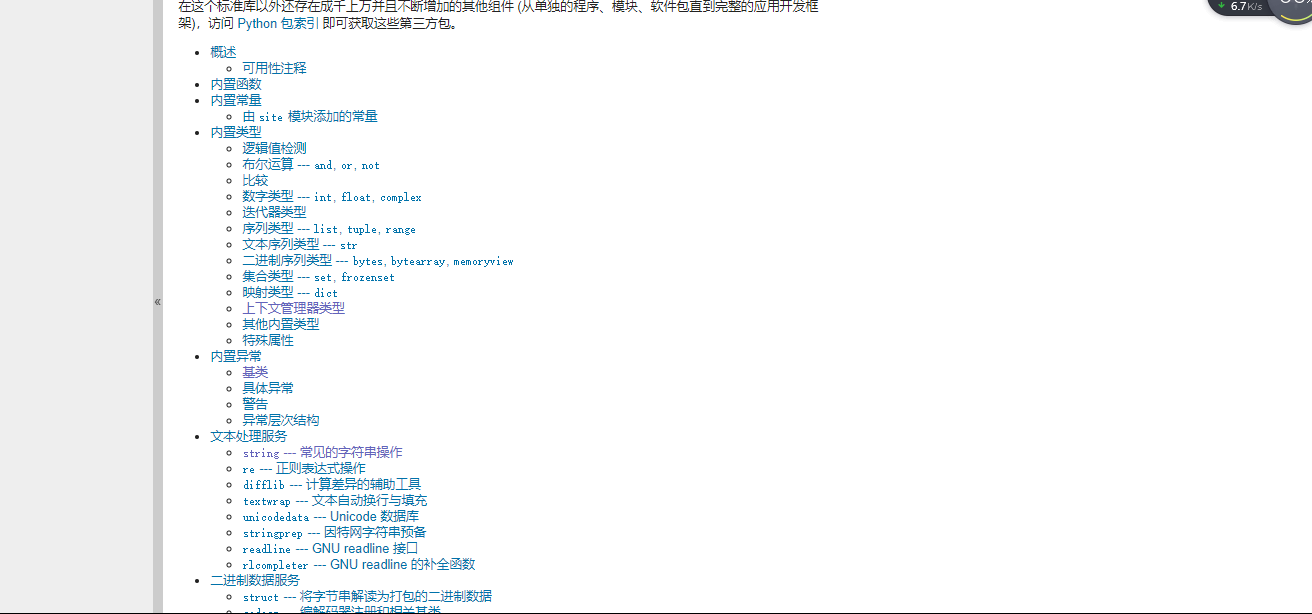
Task: Open the 文本处理服务 chapter link
Action: 249,436
